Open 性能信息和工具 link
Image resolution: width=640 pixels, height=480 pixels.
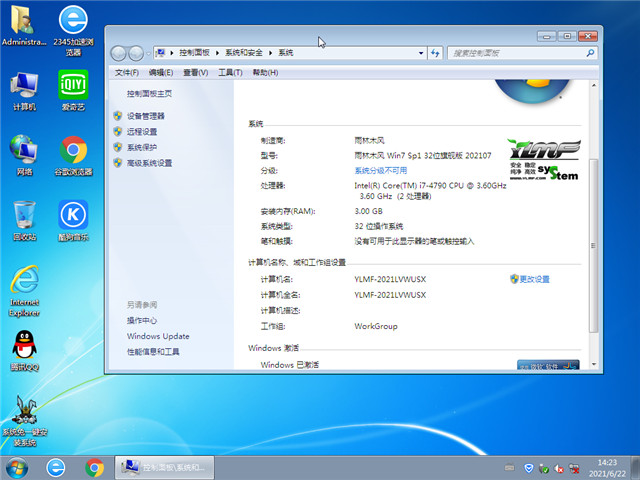pyautogui.click(x=153, y=351)
